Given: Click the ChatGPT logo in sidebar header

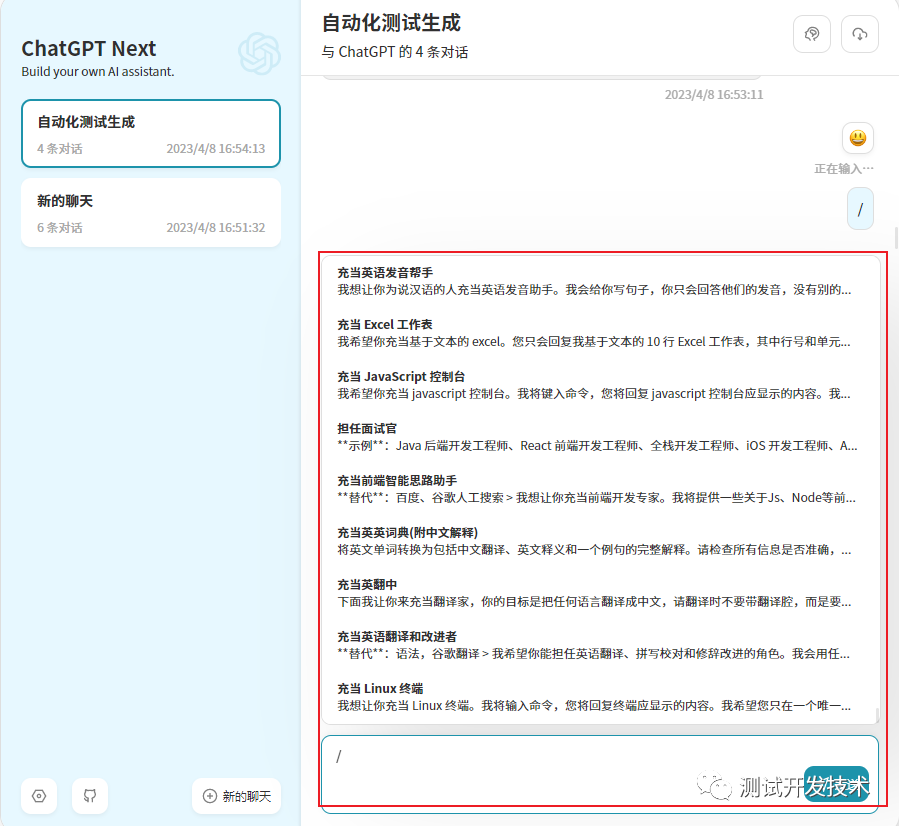Looking at the screenshot, I should click(x=259, y=54).
